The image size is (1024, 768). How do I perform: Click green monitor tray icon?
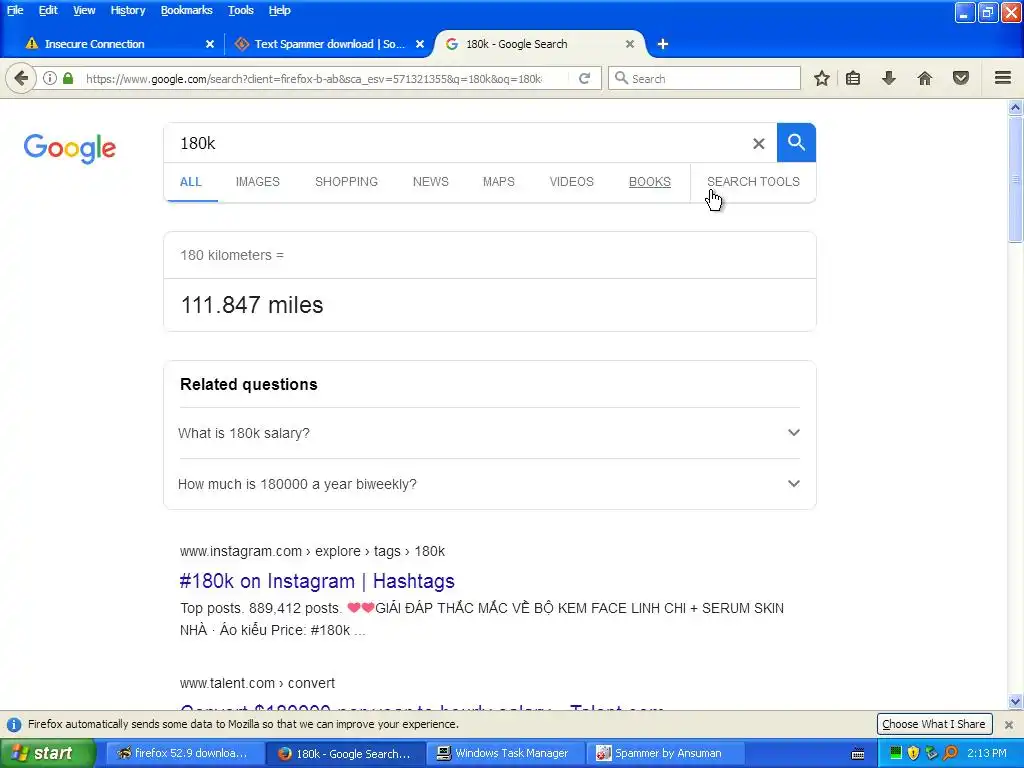(895, 754)
